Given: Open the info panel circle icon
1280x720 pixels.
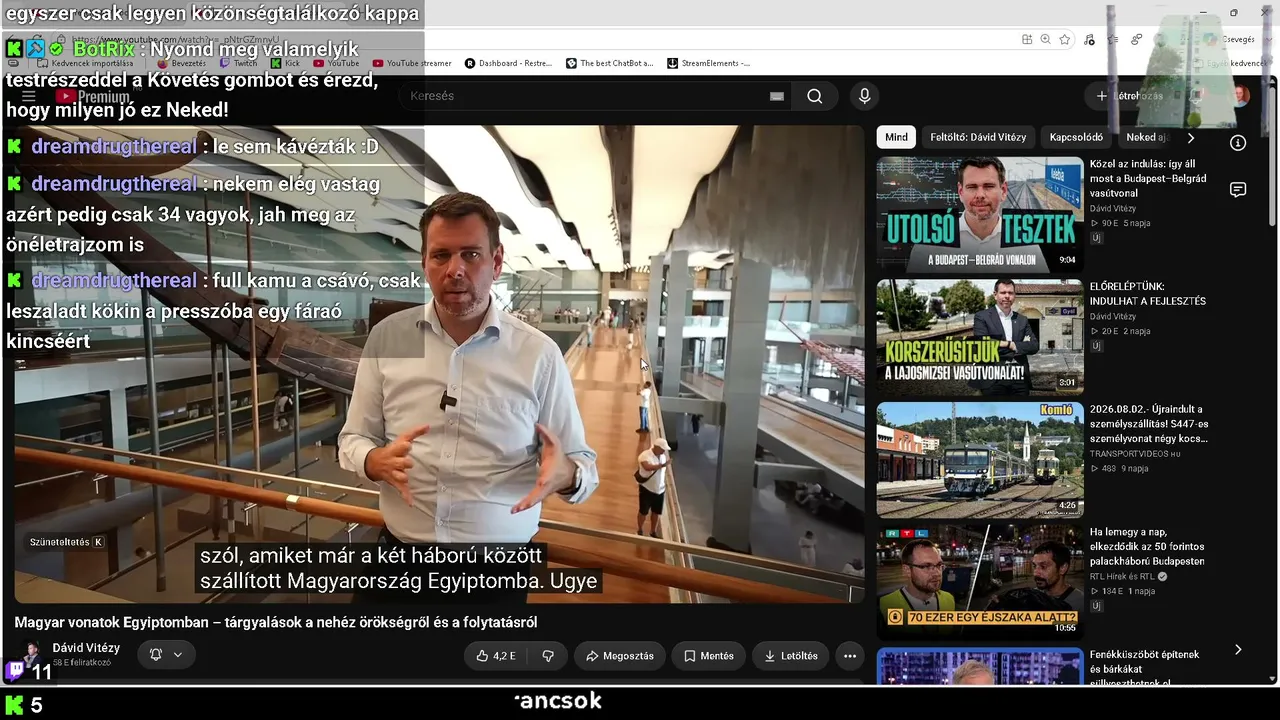Looking at the screenshot, I should click(1238, 143).
